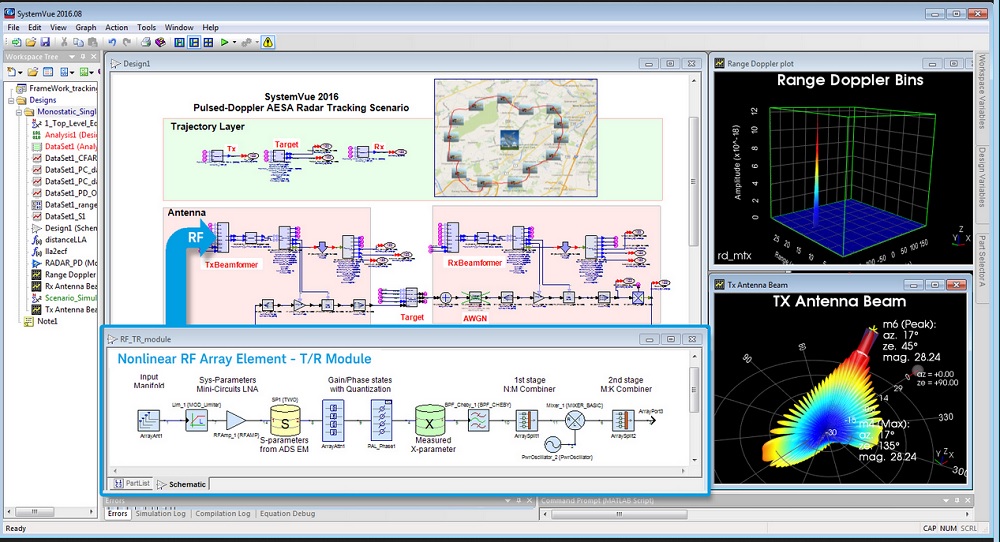Click RF_TR_module horizontal scrollbar track
This screenshot has width=1000, height=542.
pyautogui.click(x=399, y=471)
